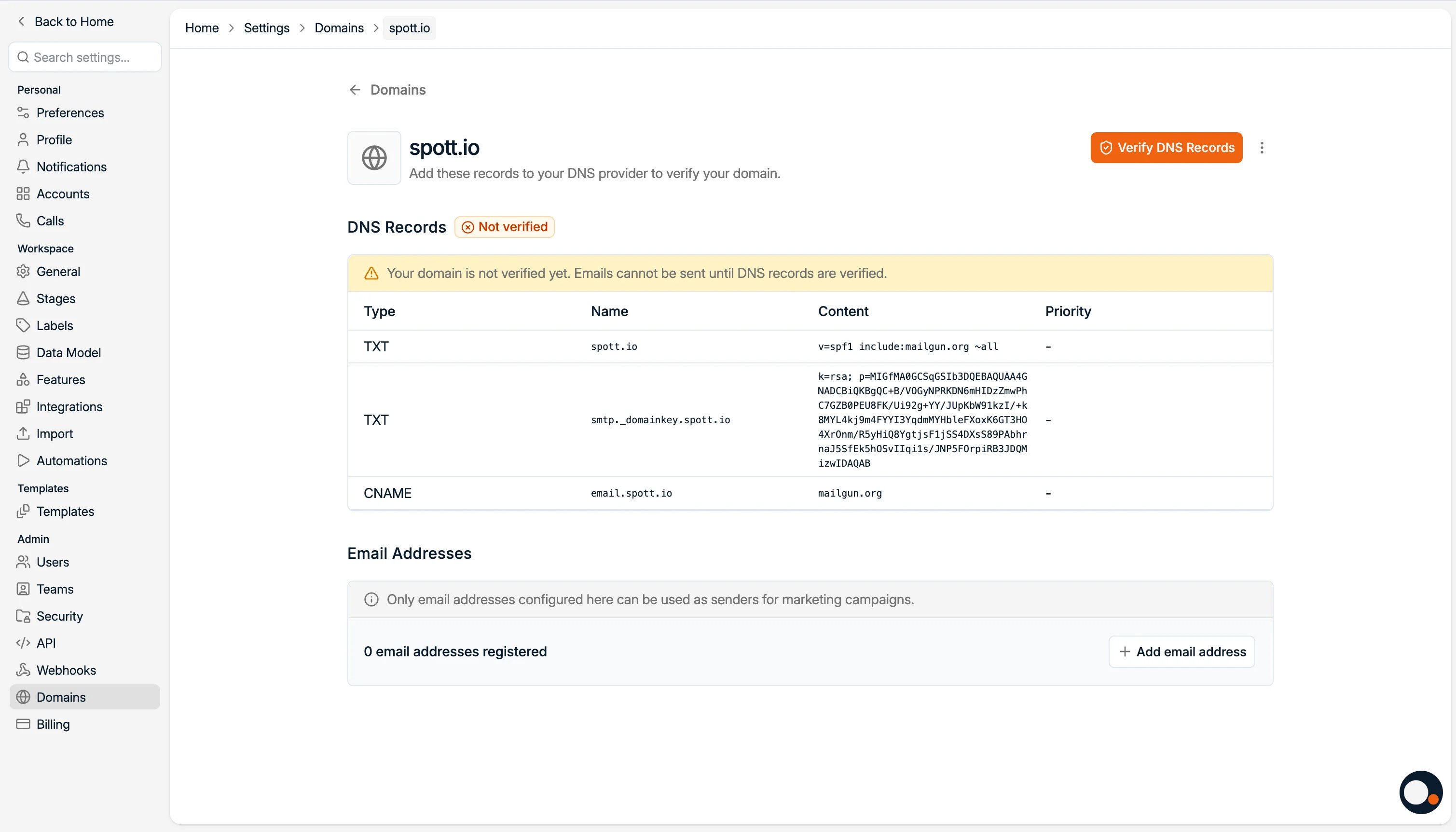This screenshot has height=832, width=1456.
Task: Click the Content column header
Action: click(843, 311)
